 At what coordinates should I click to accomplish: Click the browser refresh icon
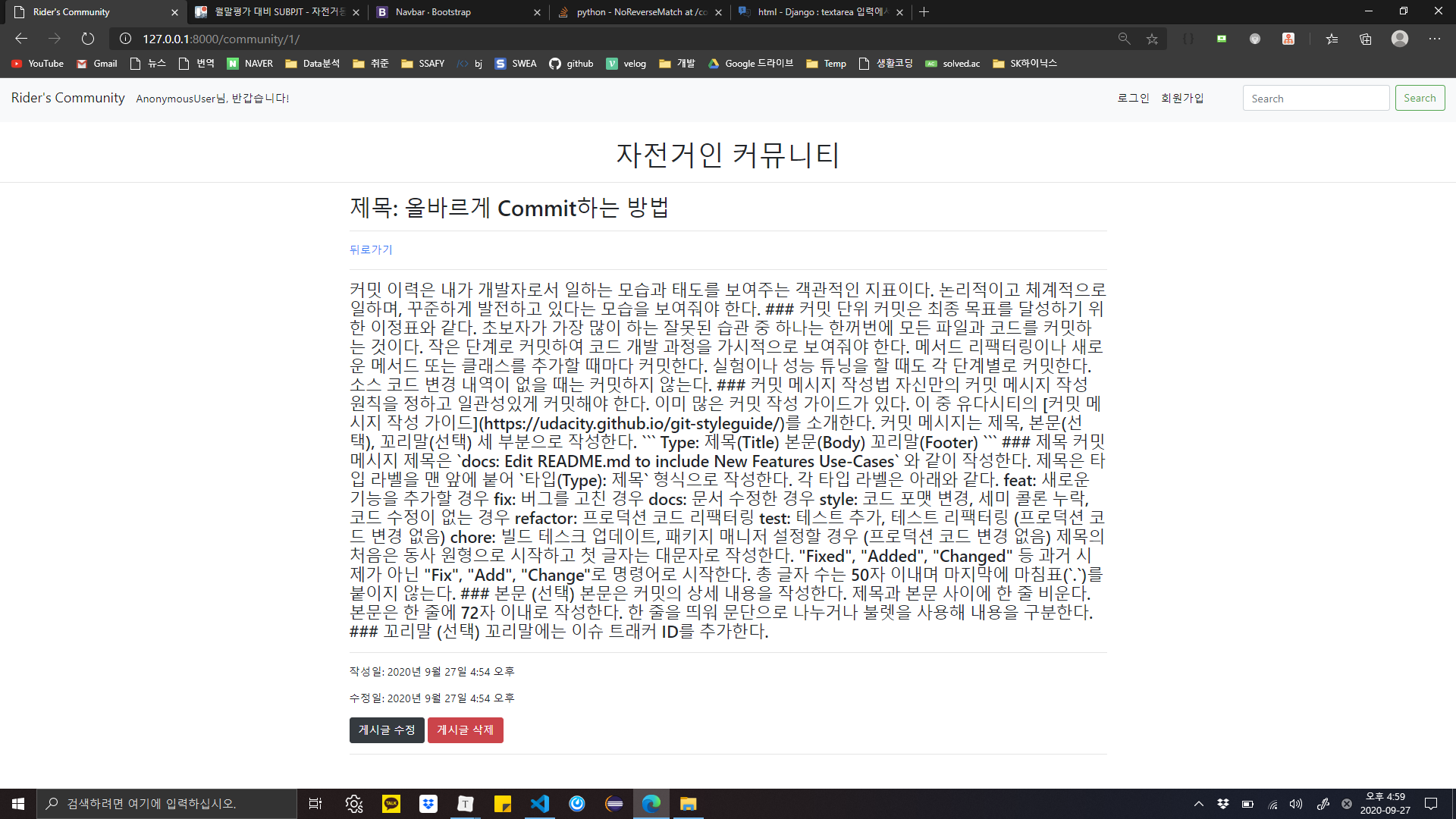click(88, 39)
